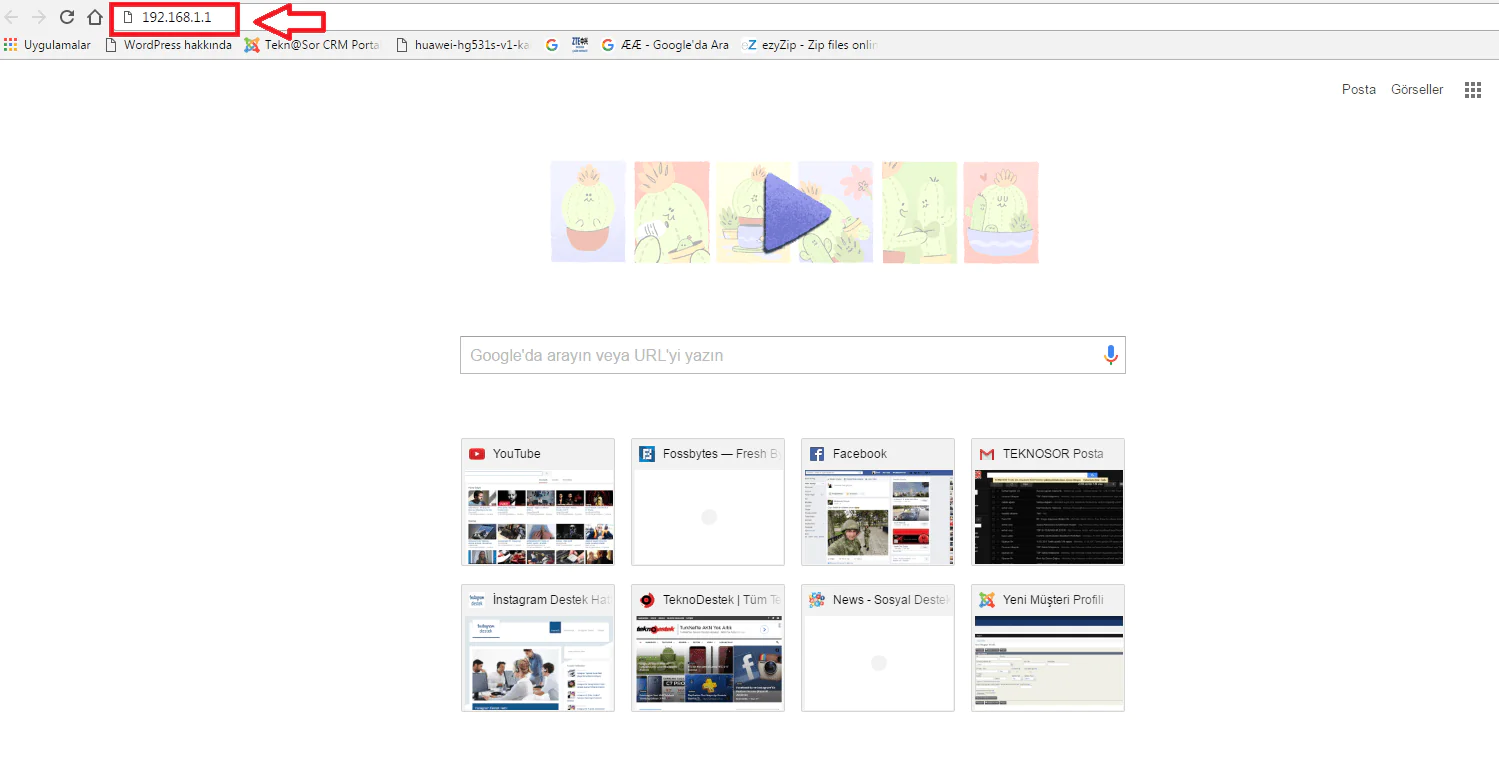The width and height of the screenshot is (1499, 763).
Task: Open the Yeni Müşteri Profili tile
Action: pos(1048,648)
